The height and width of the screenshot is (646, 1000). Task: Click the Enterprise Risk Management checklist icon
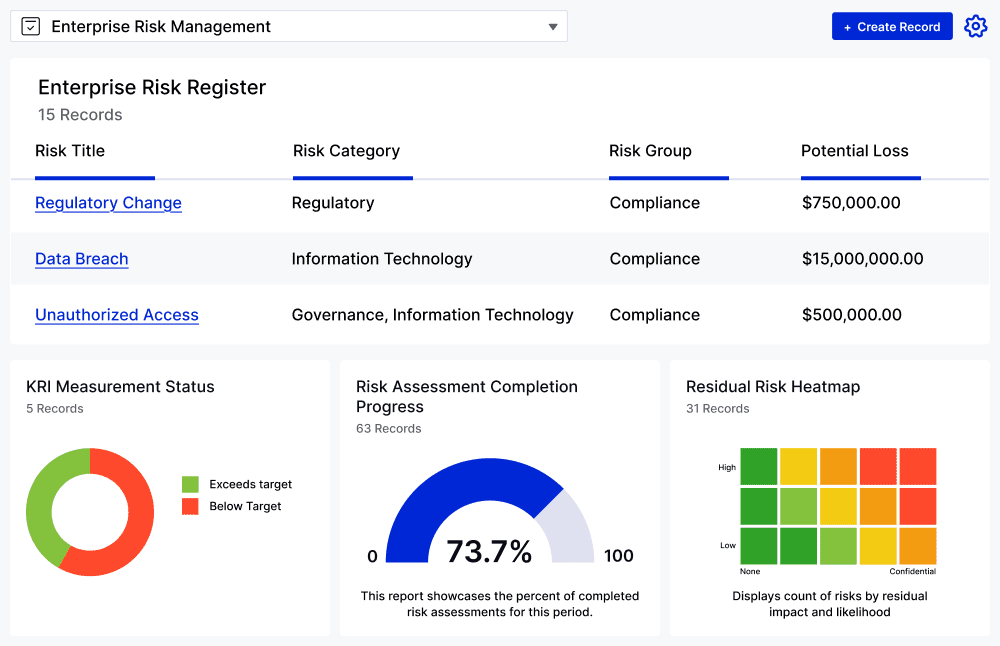pos(31,27)
